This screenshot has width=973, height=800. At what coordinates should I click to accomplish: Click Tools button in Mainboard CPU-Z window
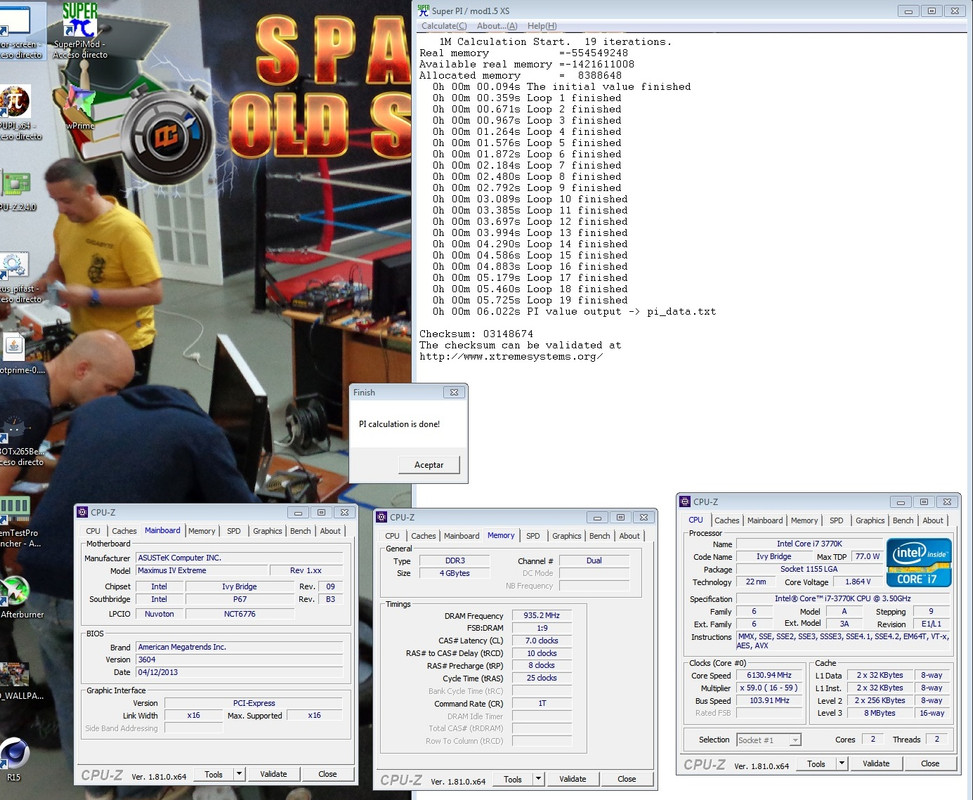tap(213, 774)
